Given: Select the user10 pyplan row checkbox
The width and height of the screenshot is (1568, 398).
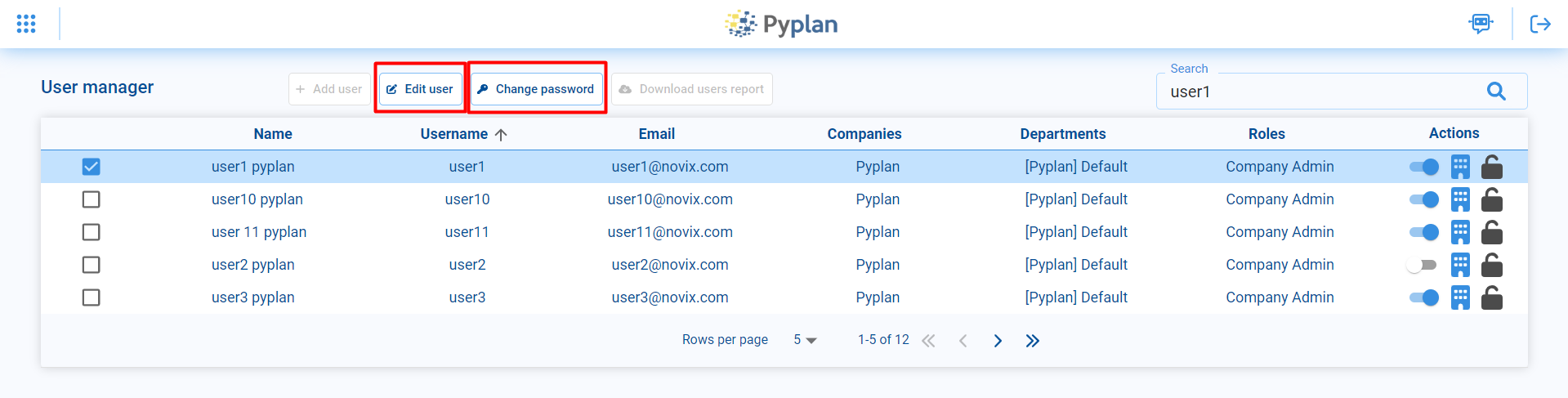Looking at the screenshot, I should point(92,199).
